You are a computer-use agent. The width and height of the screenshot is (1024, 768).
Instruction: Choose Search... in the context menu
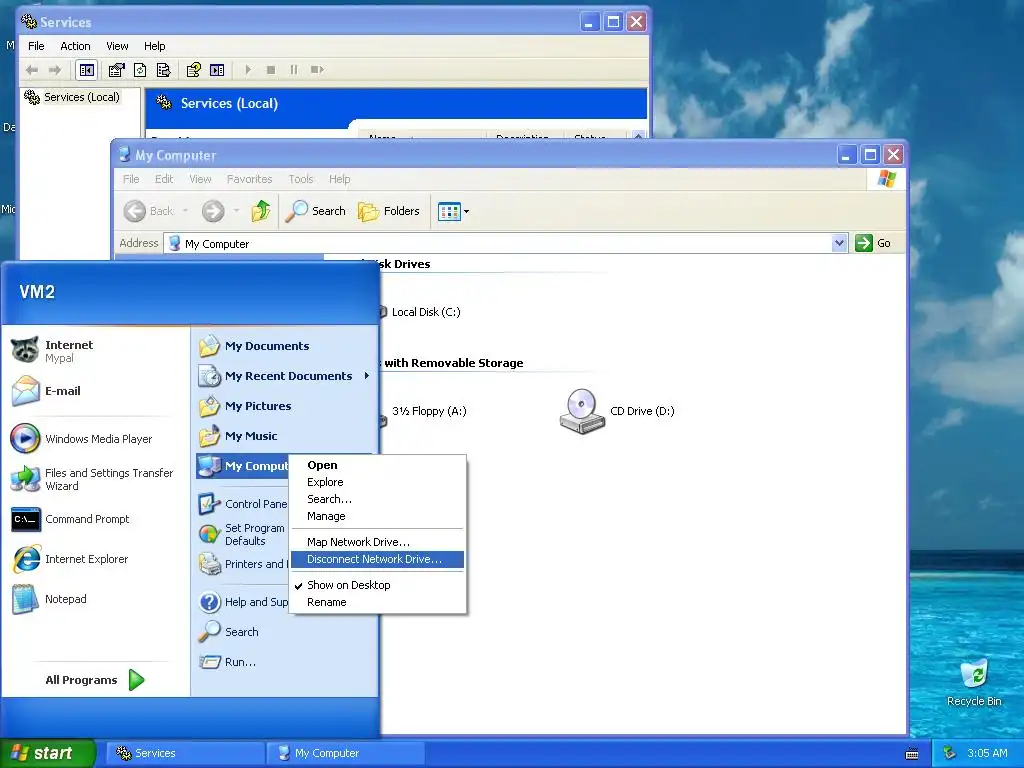[x=377, y=499]
